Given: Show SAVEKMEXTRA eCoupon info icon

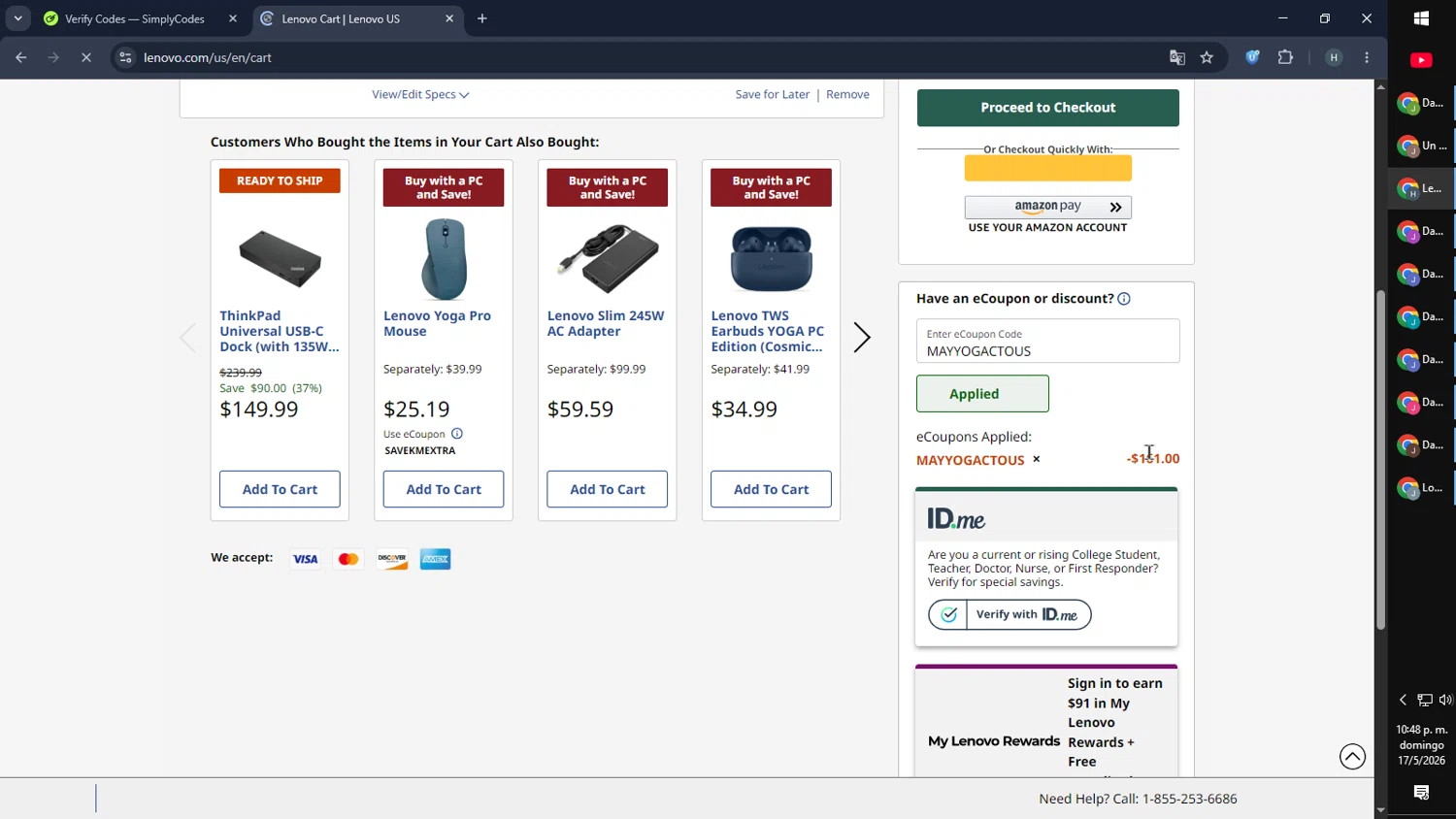Looking at the screenshot, I should click(457, 434).
